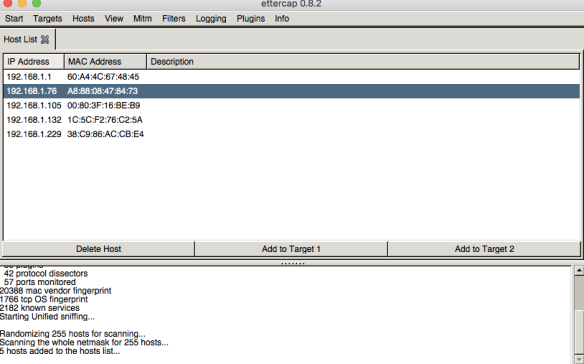Open the Info menu

(x=282, y=19)
